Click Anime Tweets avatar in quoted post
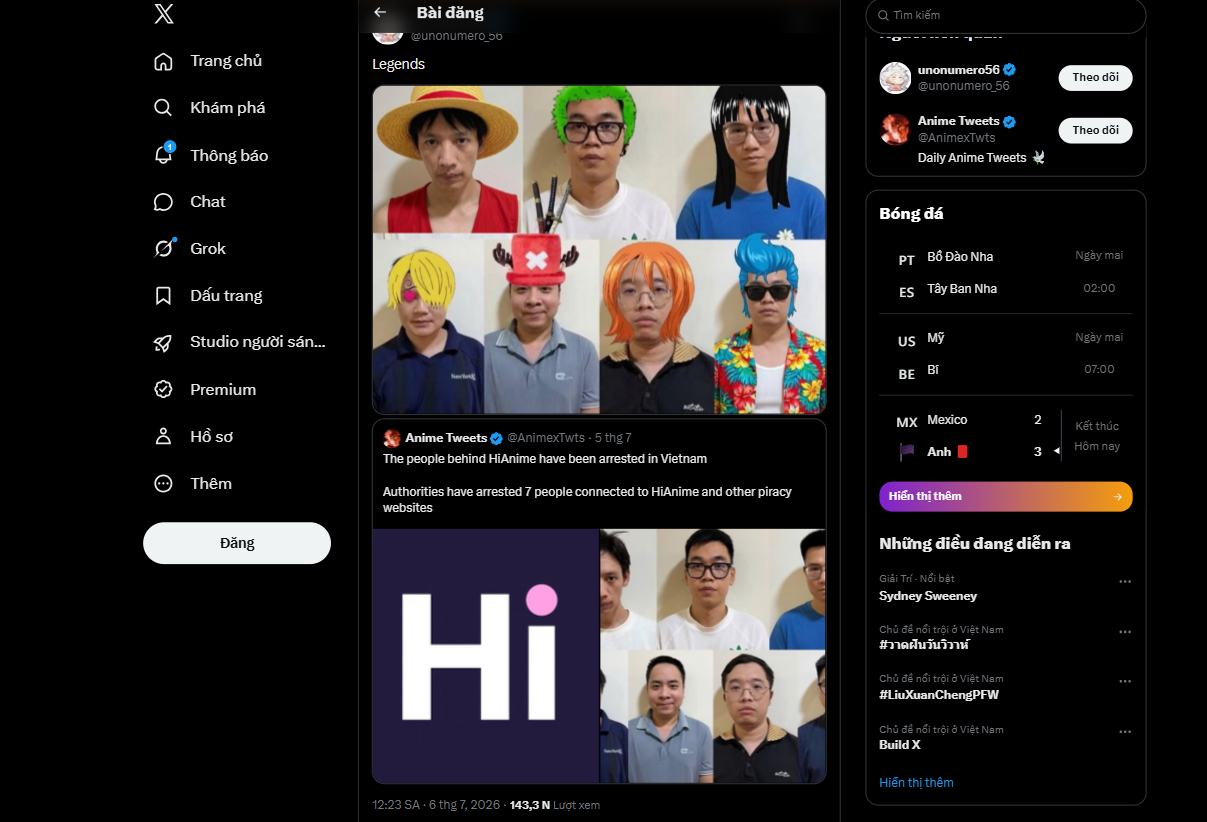 [x=392, y=438]
